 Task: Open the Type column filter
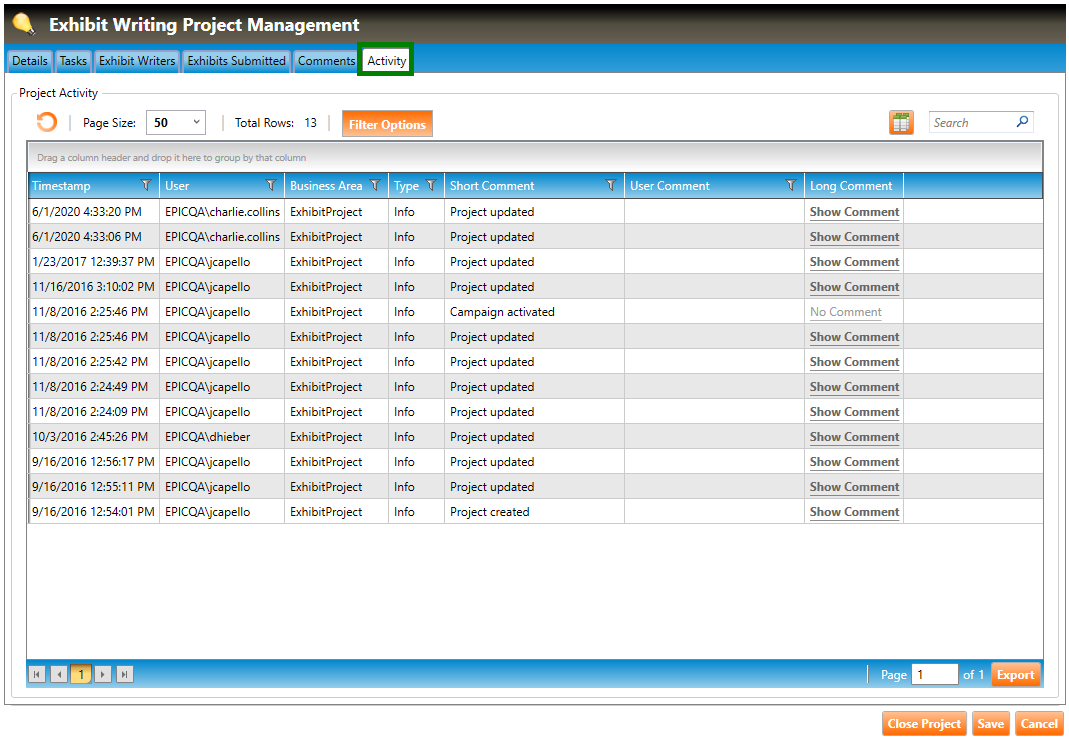click(x=431, y=186)
